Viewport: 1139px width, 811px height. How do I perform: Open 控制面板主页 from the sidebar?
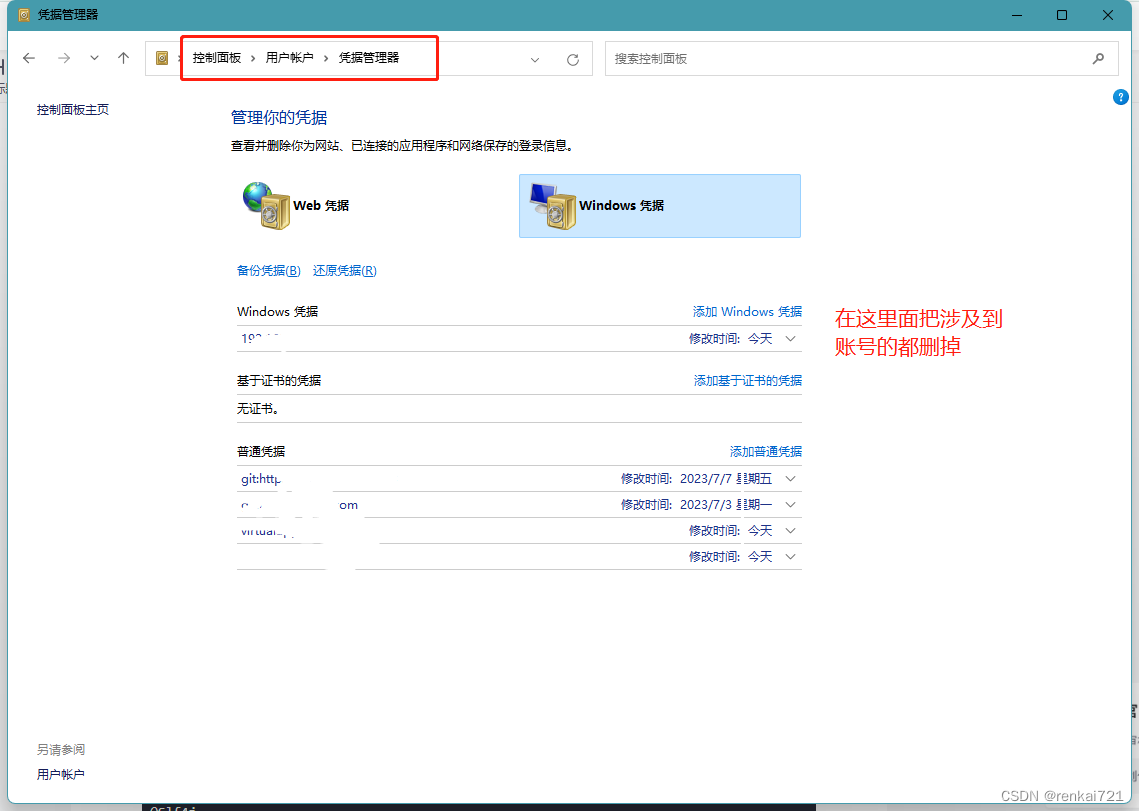click(x=73, y=109)
